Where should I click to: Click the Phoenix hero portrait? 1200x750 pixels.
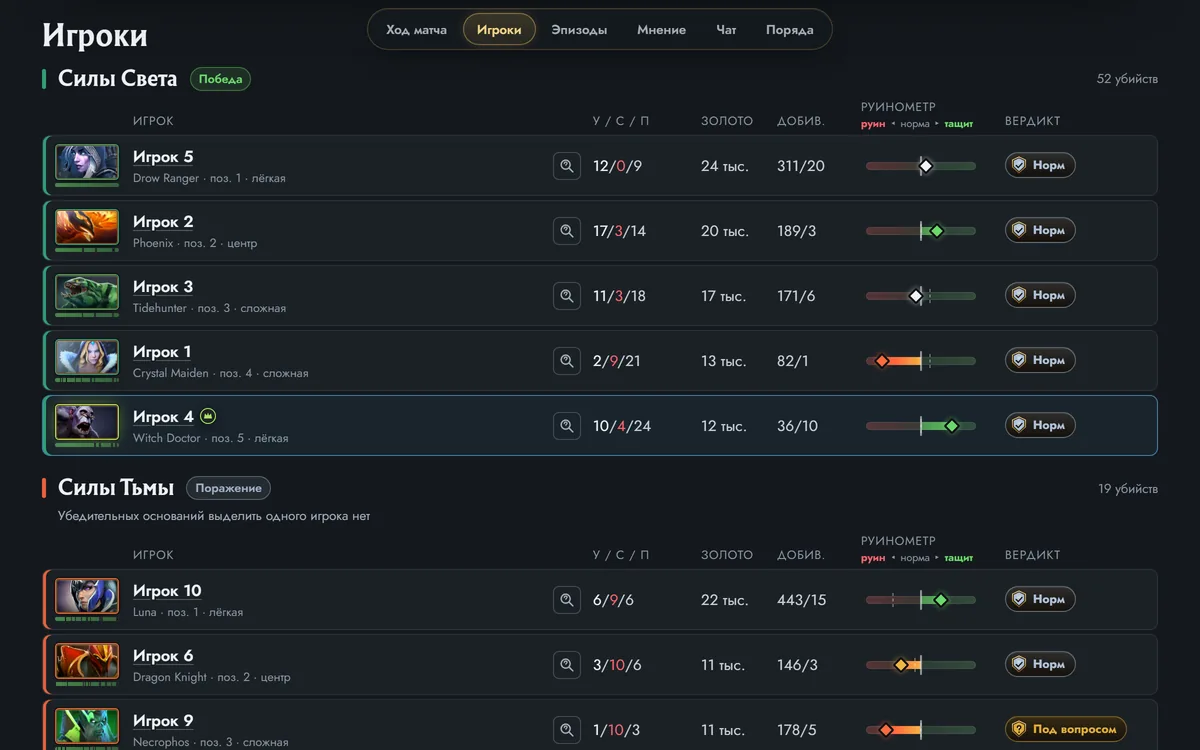click(87, 227)
